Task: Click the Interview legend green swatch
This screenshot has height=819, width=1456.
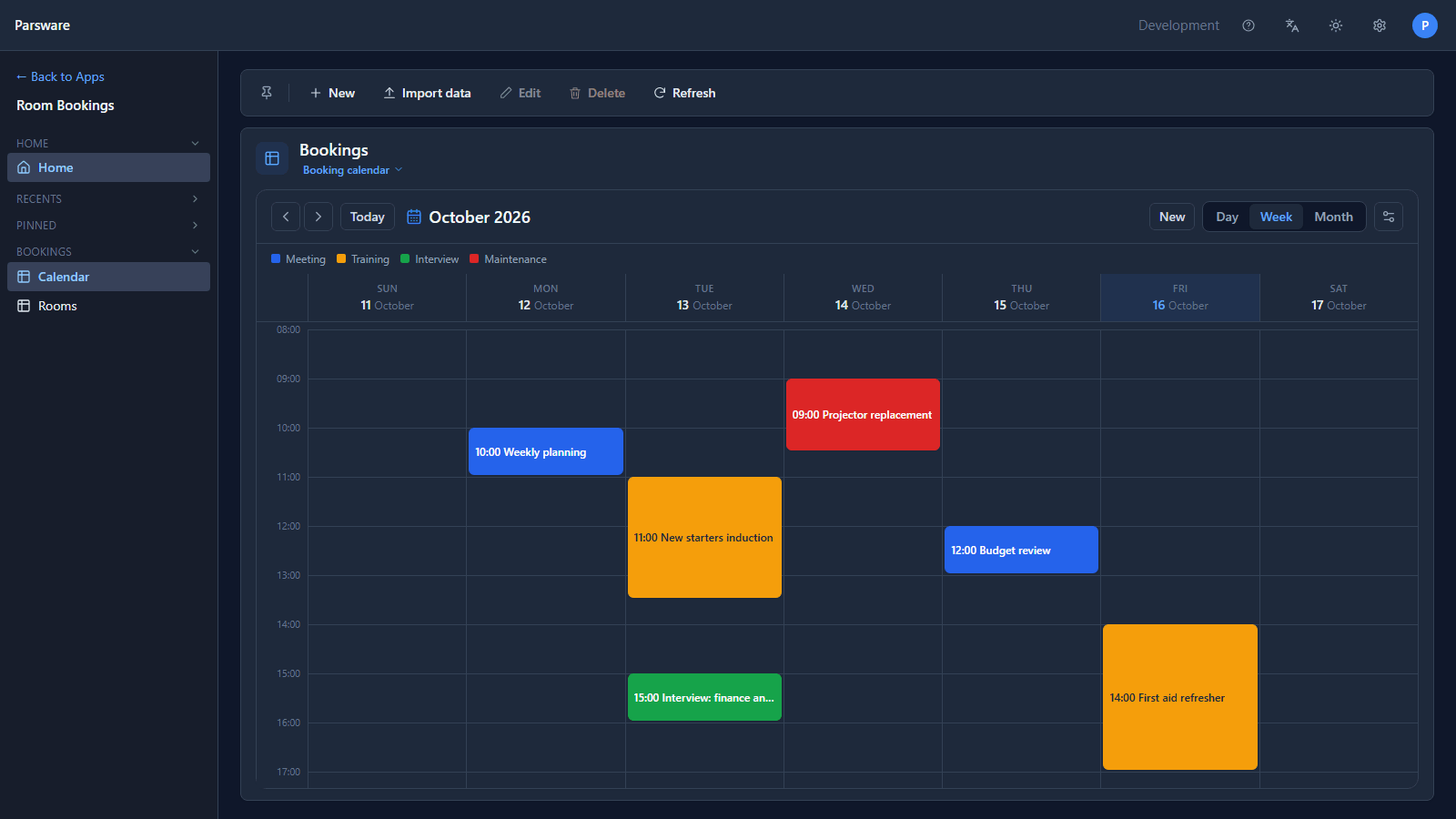Action: pyautogui.click(x=405, y=258)
